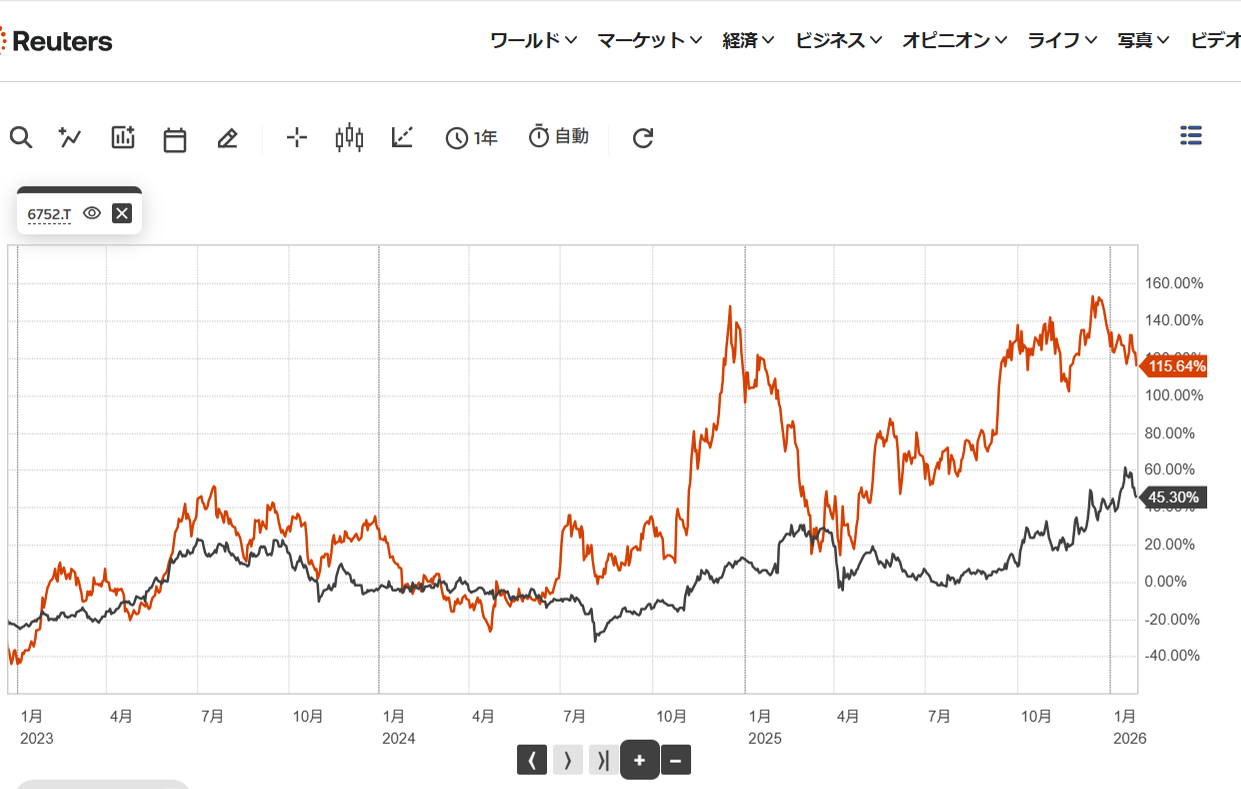The width and height of the screenshot is (1241, 789).
Task: Open the calendar date selection icon
Action: [174, 137]
